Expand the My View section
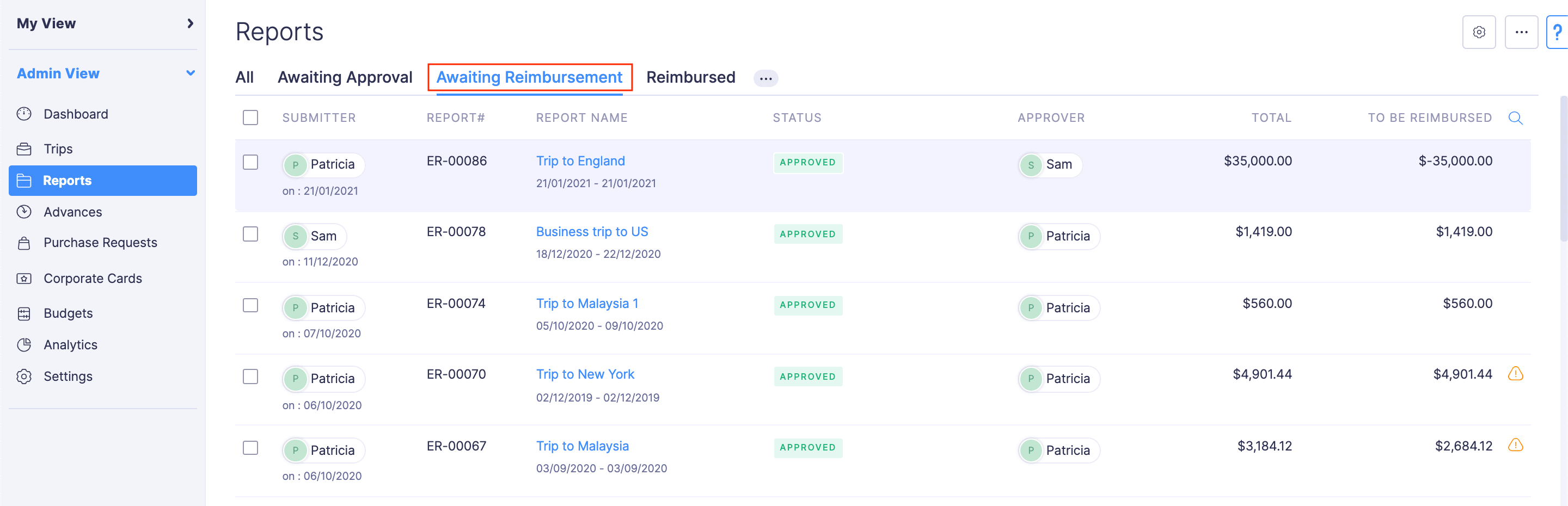Screen dimensions: 1568x506 190,23
